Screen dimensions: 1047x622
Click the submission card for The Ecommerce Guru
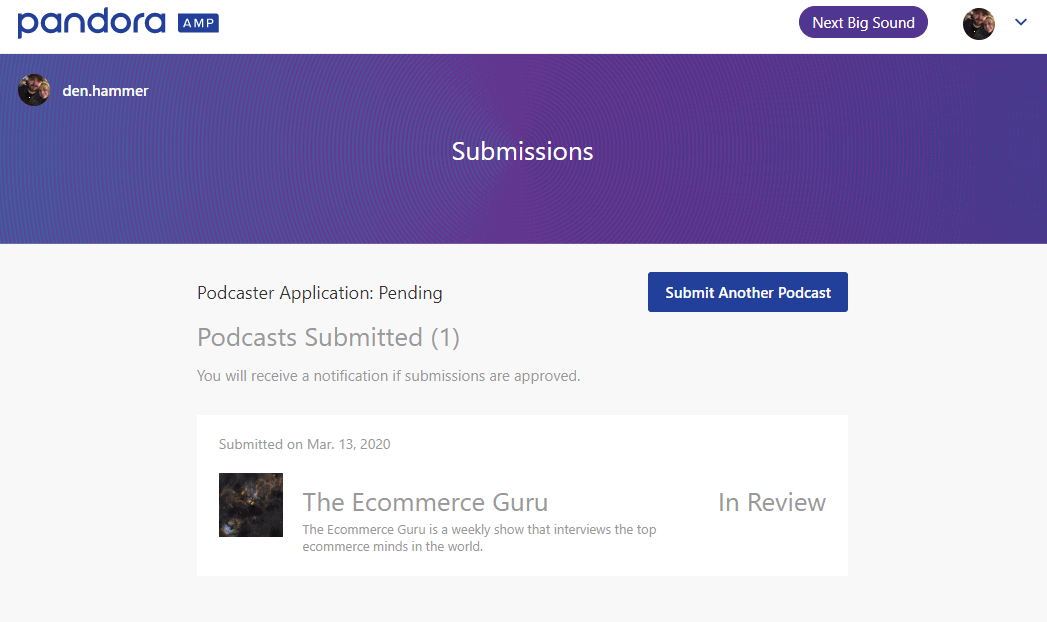[522, 495]
